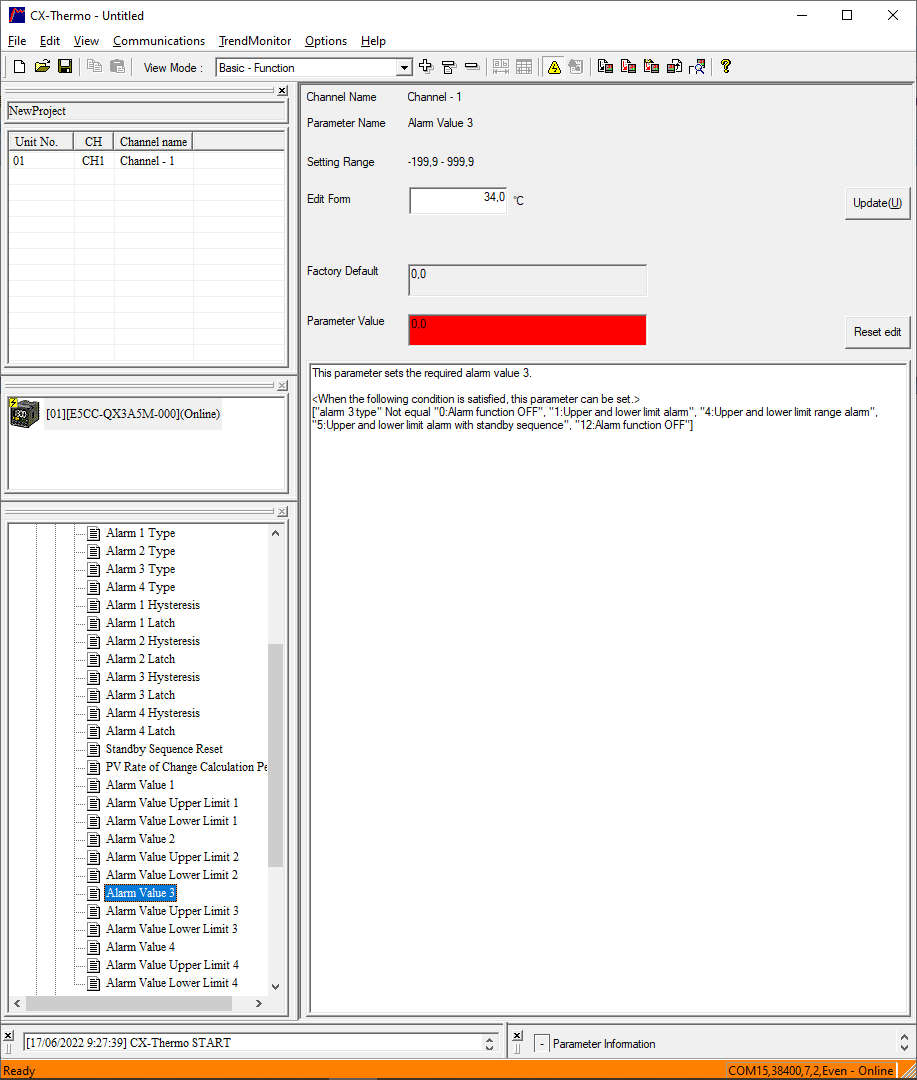Click the Unit No. column header
The height and width of the screenshot is (1080, 917).
point(41,142)
